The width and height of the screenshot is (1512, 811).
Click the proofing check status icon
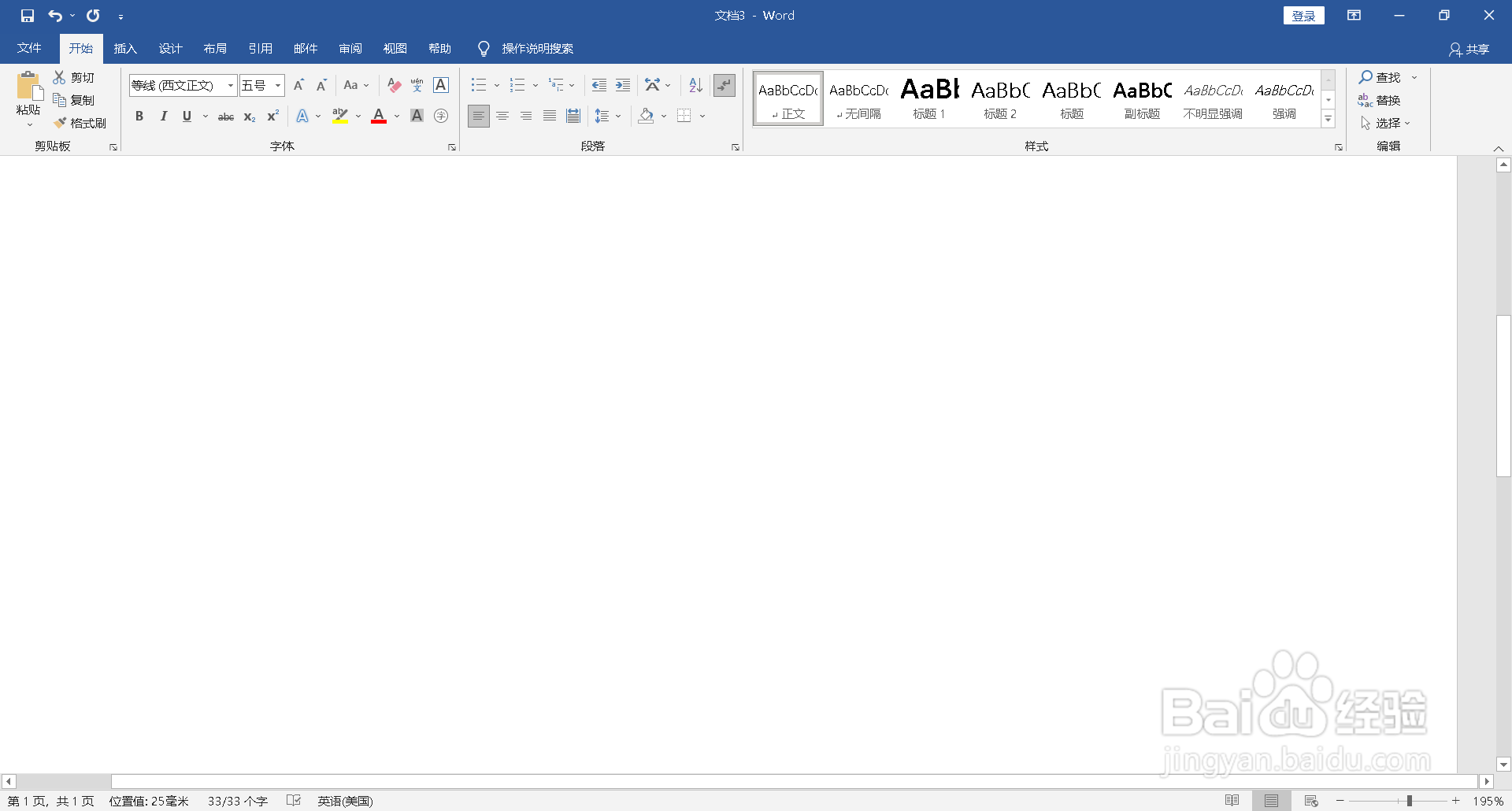294,801
